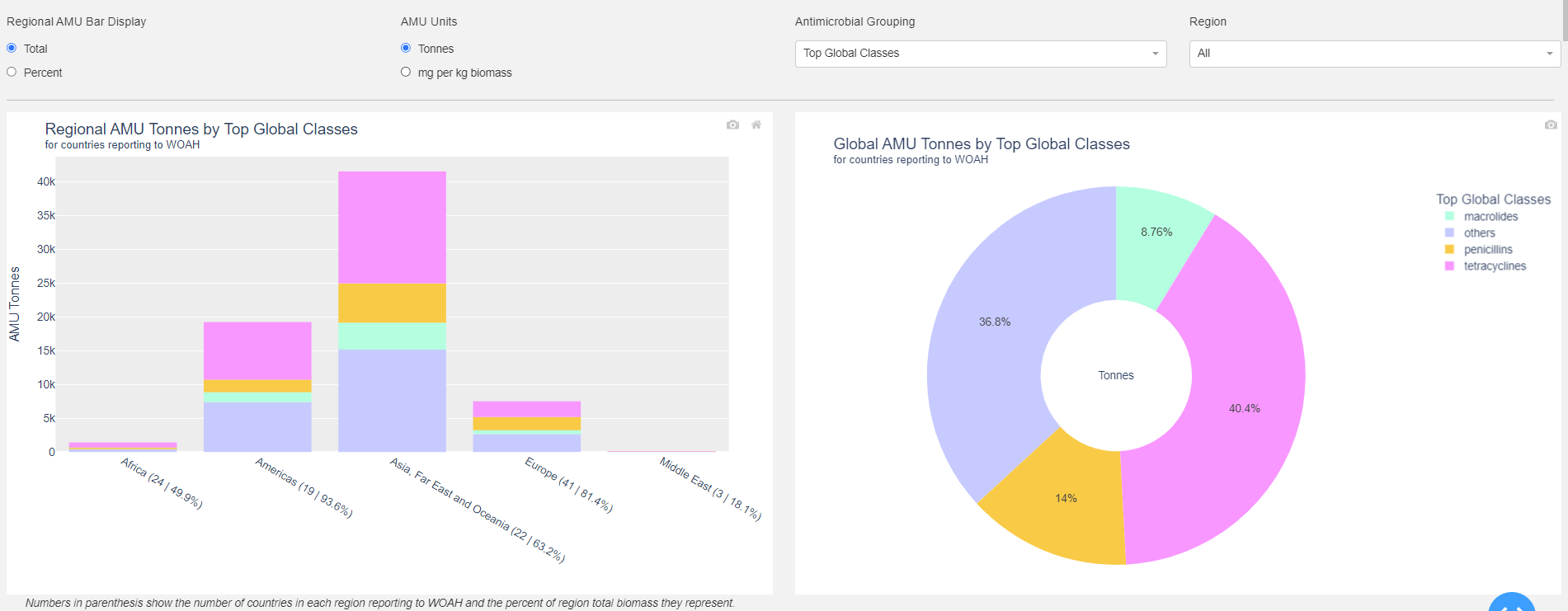The image size is (1568, 611).
Task: Click the footnote about numbers in parenthesis
Action: (x=379, y=603)
